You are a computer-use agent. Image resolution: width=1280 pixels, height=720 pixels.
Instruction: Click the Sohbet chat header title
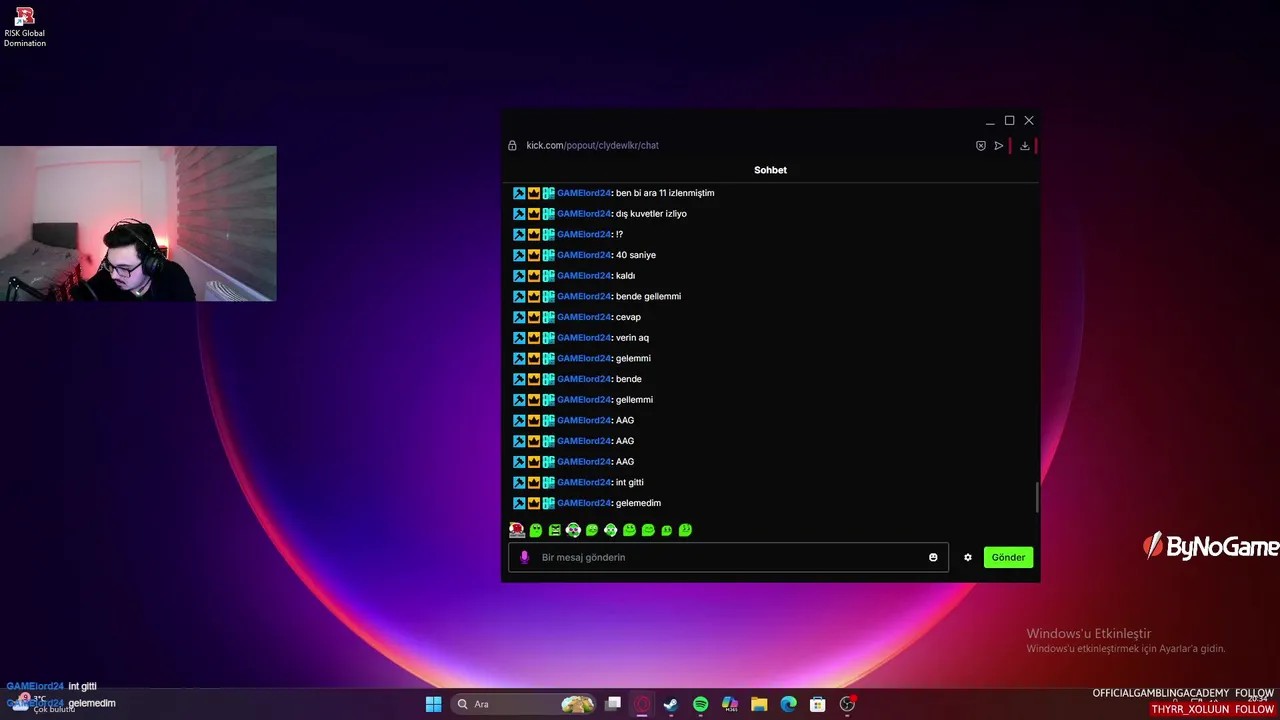click(x=770, y=170)
